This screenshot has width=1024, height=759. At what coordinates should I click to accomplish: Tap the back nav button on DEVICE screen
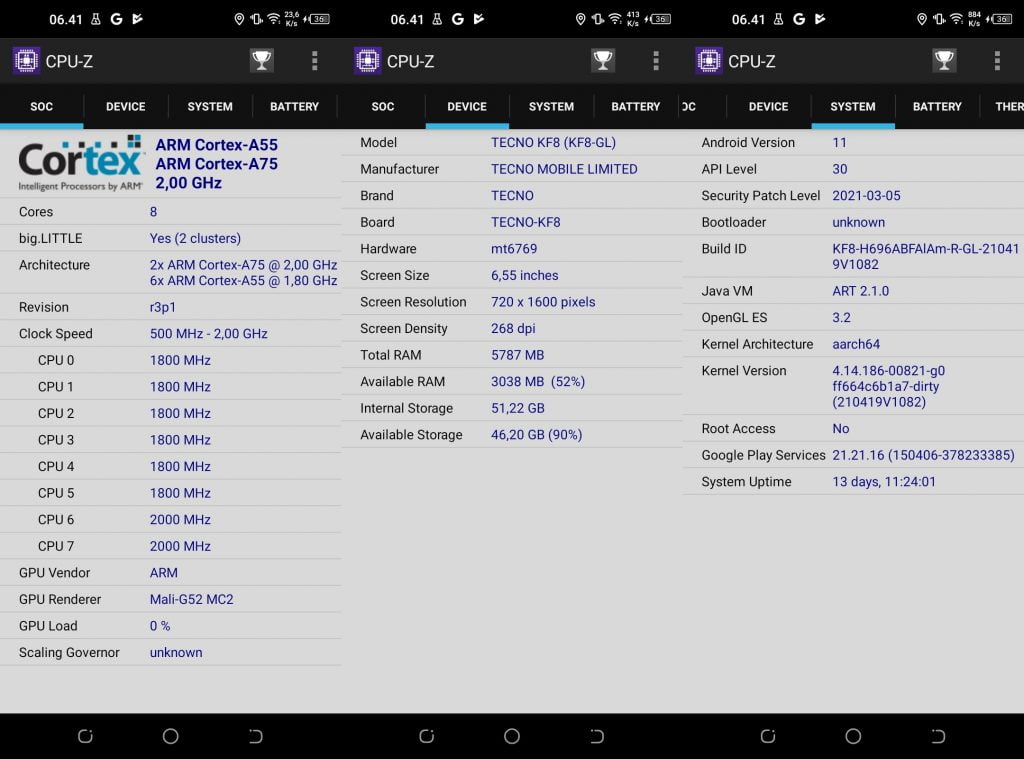click(x=597, y=736)
